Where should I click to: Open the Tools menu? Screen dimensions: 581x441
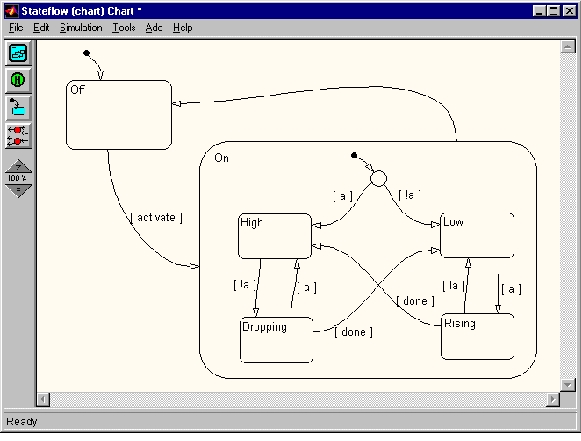coord(124,28)
